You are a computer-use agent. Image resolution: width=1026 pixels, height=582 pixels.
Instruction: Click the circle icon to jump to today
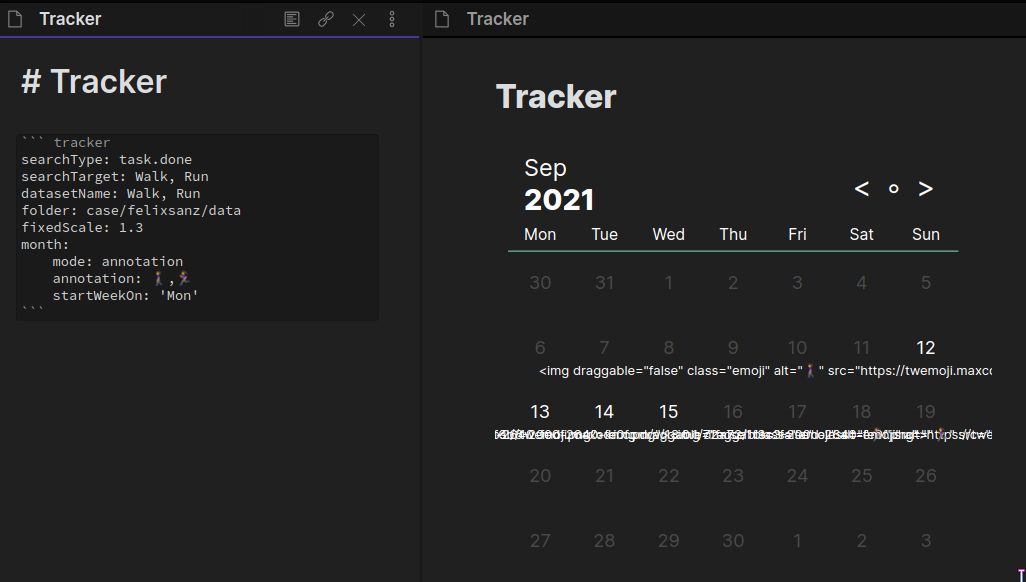[x=893, y=189]
